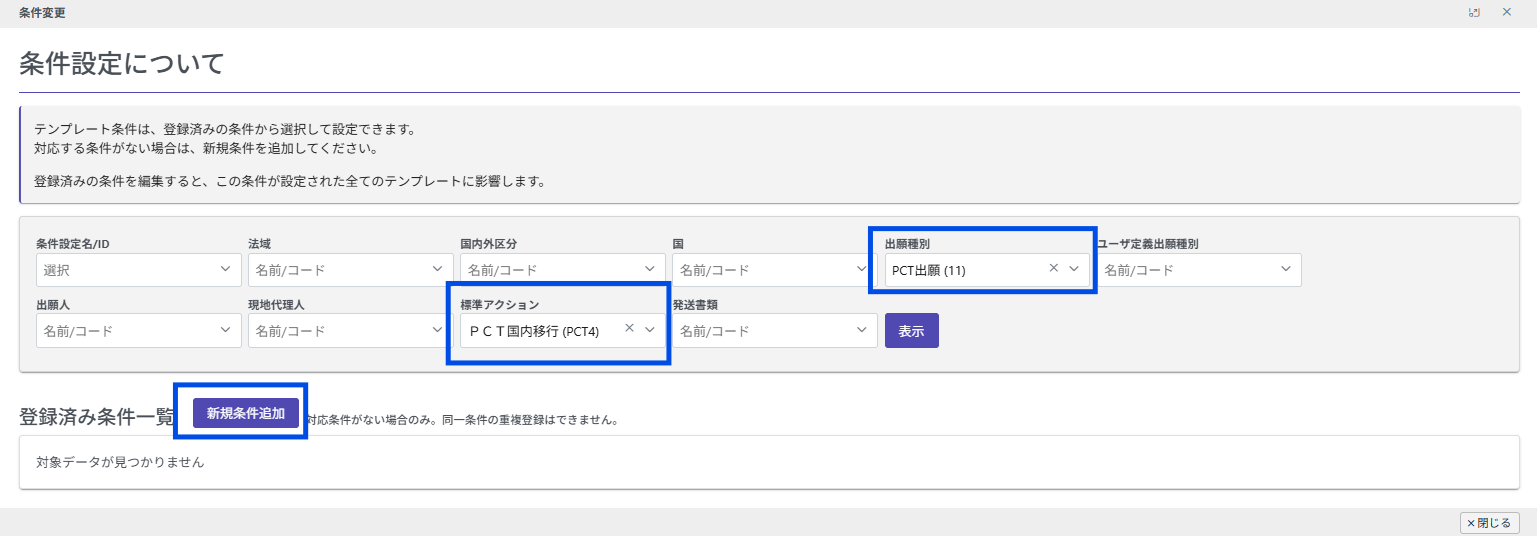Image resolution: width=1537 pixels, height=536 pixels.
Task: Clear the 出願種別 PCT出願 selection
Action: pyautogui.click(x=1053, y=269)
